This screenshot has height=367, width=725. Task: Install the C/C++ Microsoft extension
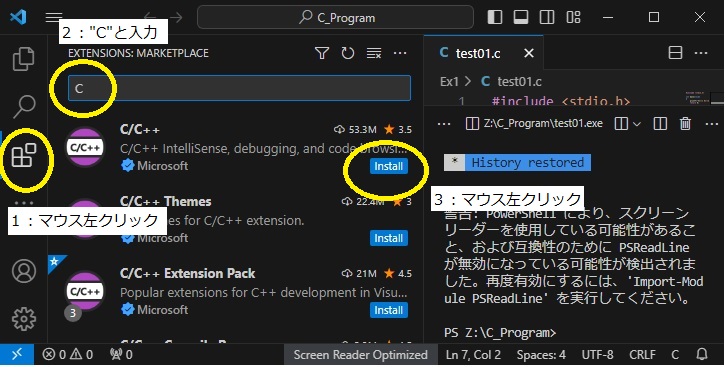(388, 166)
